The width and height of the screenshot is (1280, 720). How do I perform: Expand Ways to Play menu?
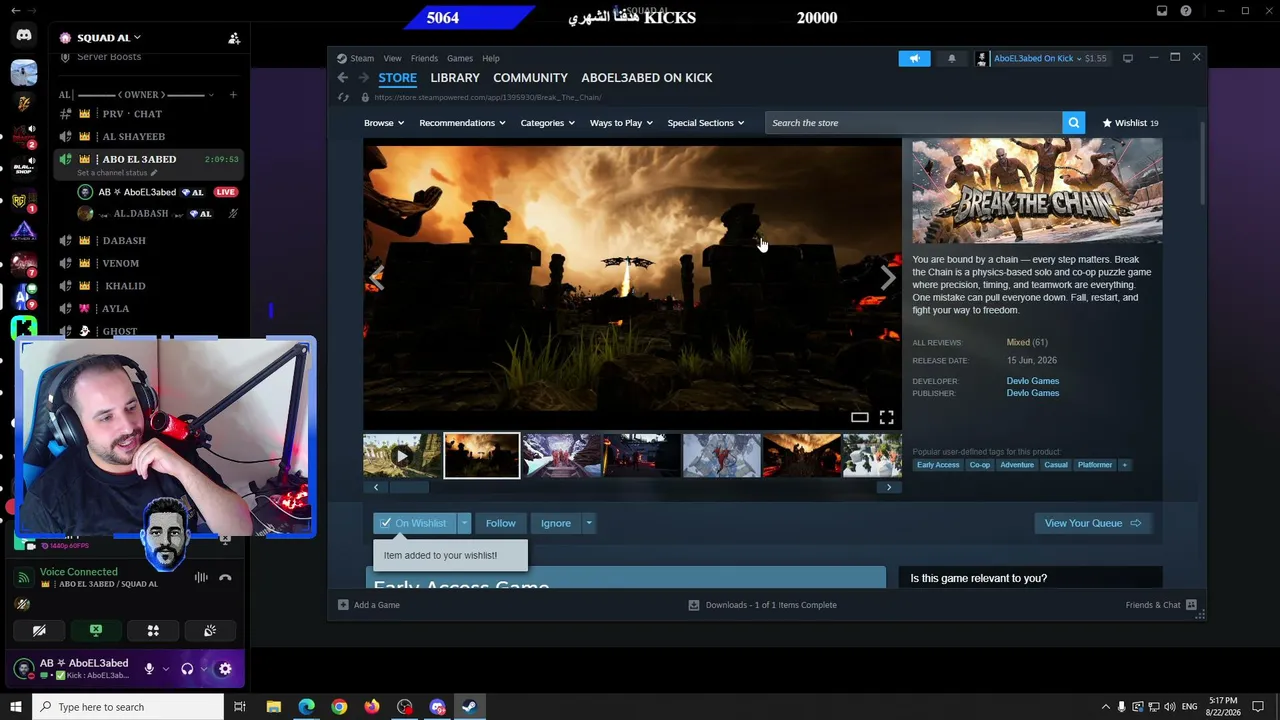621,123
